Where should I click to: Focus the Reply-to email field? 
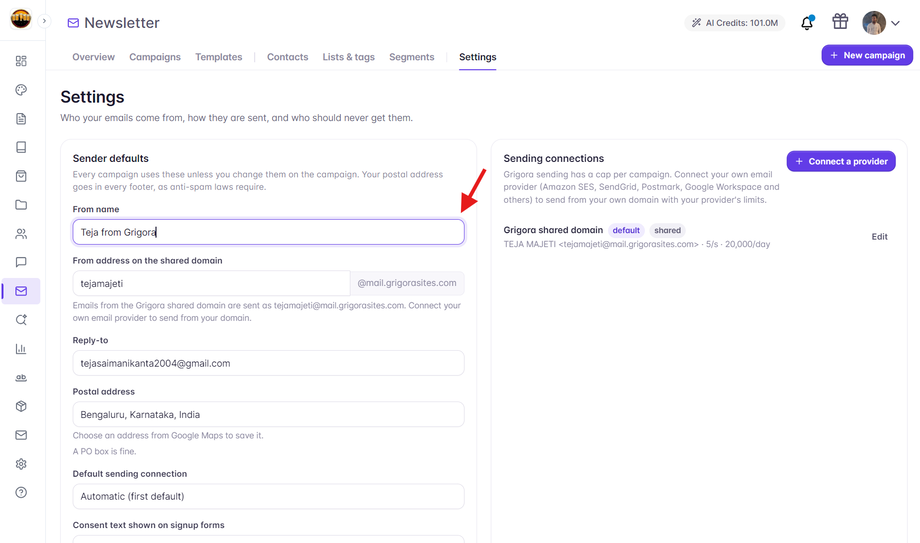(268, 363)
